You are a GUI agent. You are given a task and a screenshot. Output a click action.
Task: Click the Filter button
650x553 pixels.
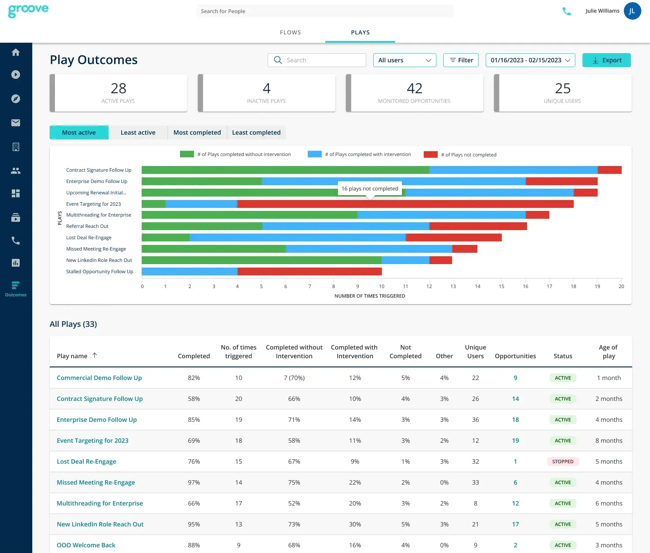(x=461, y=60)
